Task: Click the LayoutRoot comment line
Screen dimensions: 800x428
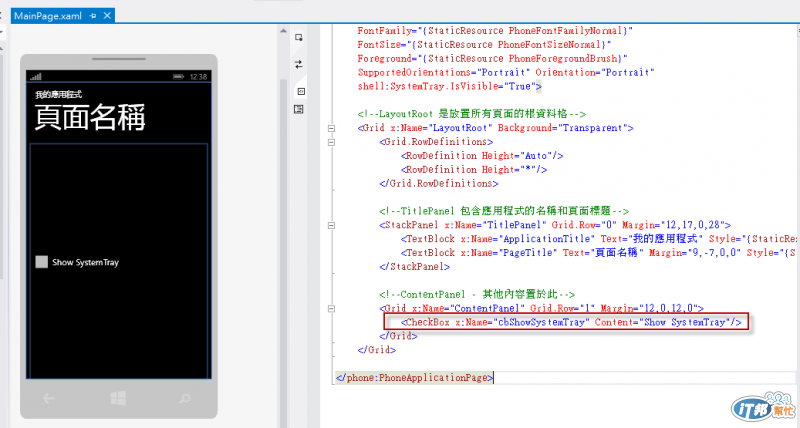Action: pyautogui.click(x=471, y=114)
